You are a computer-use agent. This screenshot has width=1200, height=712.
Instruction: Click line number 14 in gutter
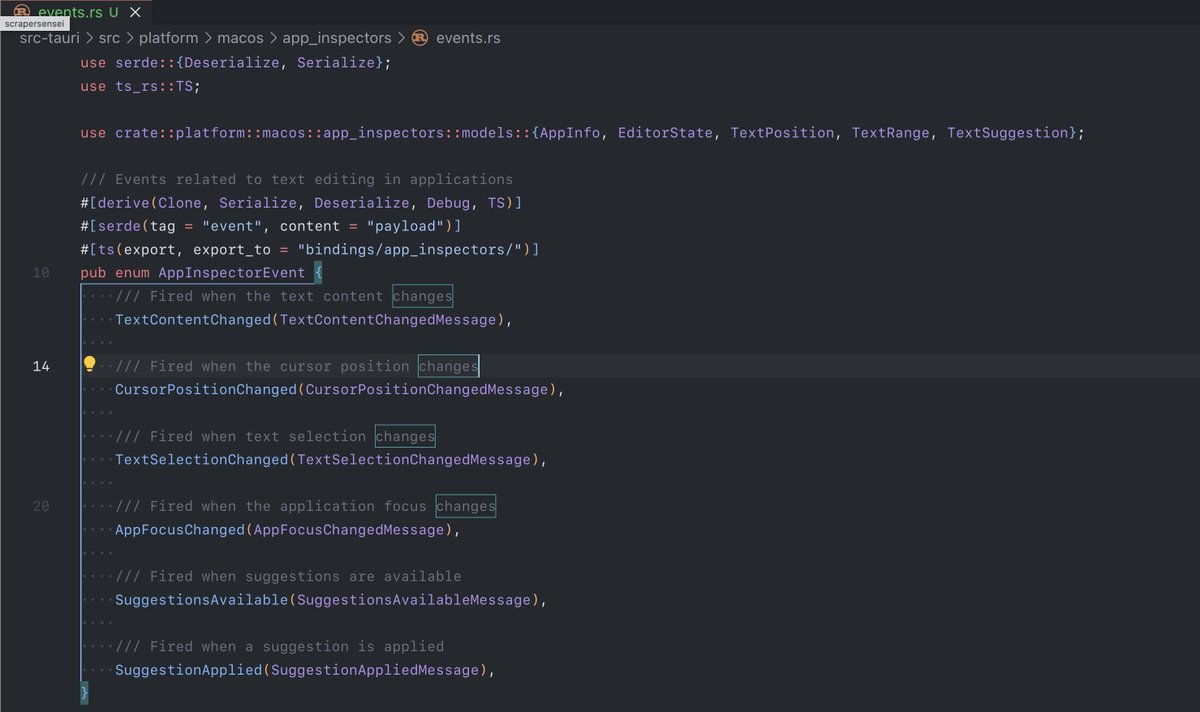click(x=41, y=366)
